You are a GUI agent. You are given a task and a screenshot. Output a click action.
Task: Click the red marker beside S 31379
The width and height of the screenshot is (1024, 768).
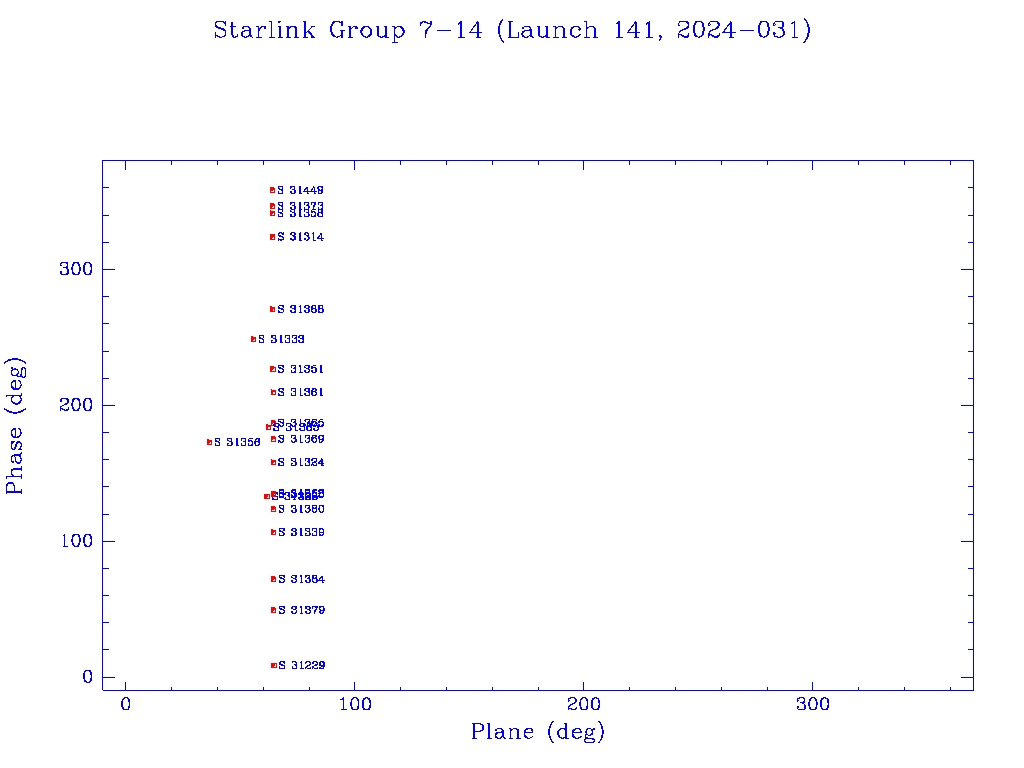(274, 610)
